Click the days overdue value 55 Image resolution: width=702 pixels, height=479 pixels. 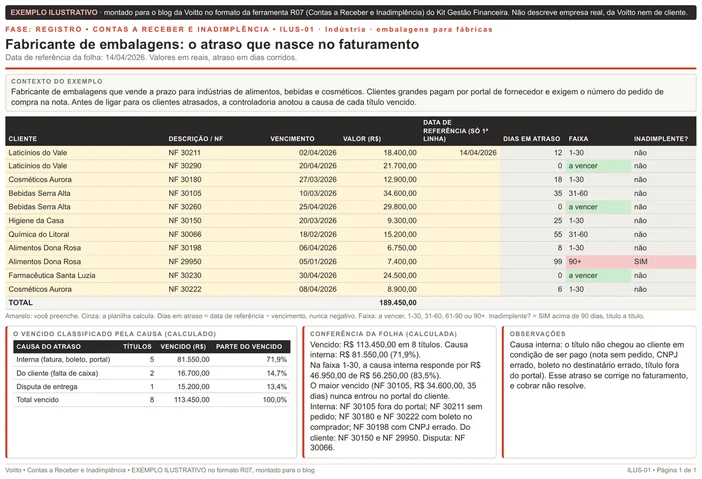coord(558,234)
